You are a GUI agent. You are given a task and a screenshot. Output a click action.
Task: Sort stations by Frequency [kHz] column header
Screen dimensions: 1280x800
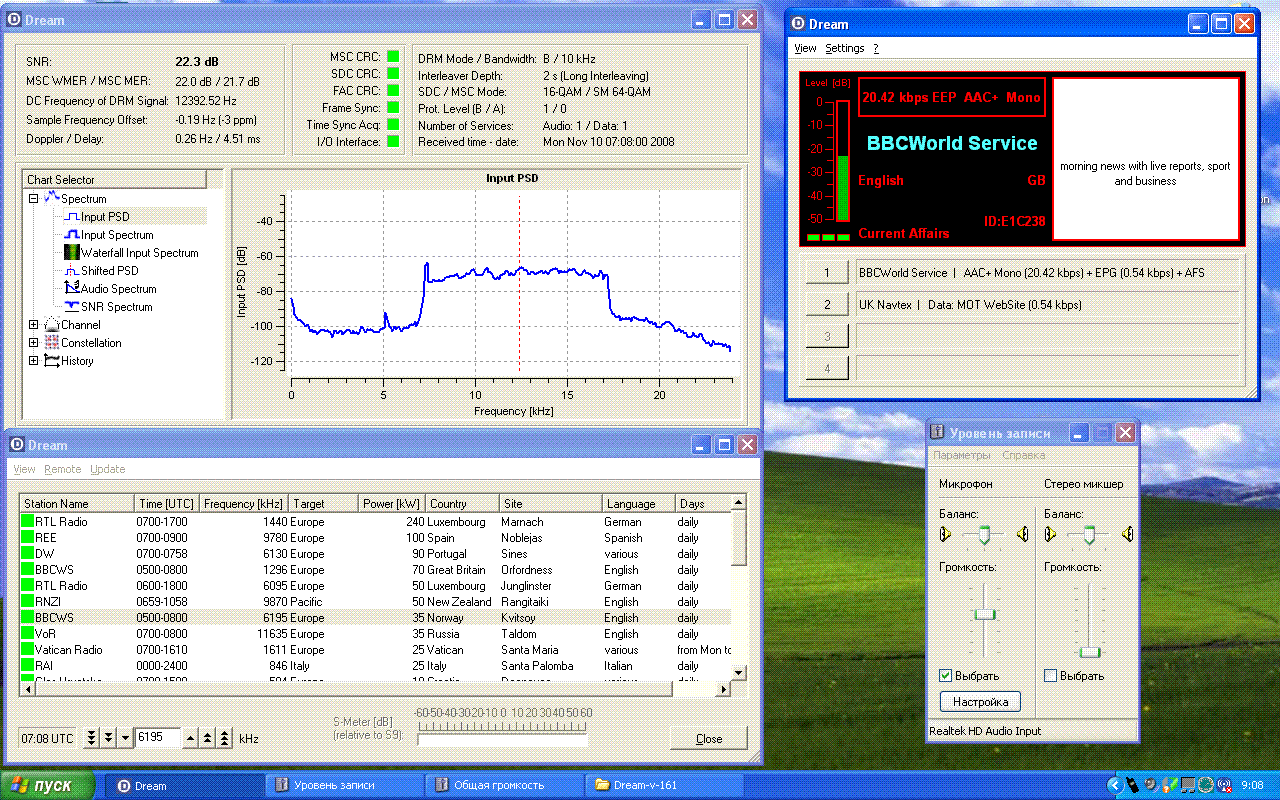pos(242,504)
